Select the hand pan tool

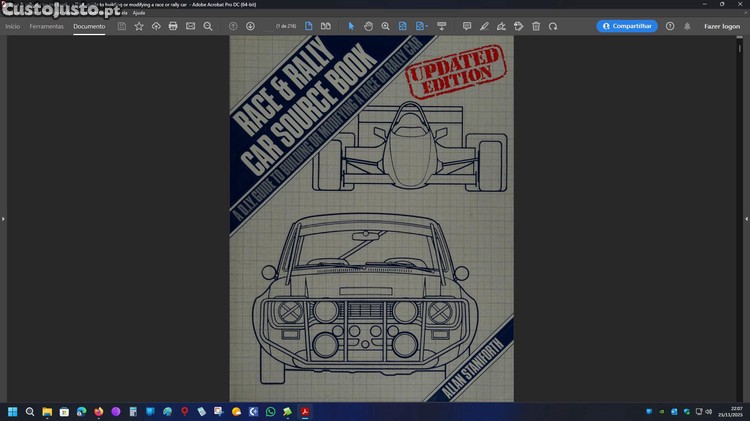pyautogui.click(x=368, y=26)
